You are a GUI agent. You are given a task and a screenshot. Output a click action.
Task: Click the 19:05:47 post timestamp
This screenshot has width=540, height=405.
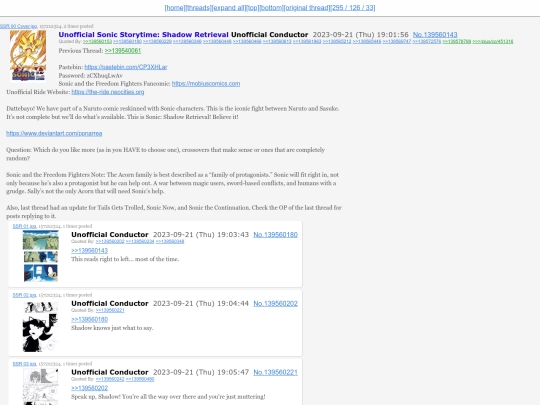pos(233,372)
